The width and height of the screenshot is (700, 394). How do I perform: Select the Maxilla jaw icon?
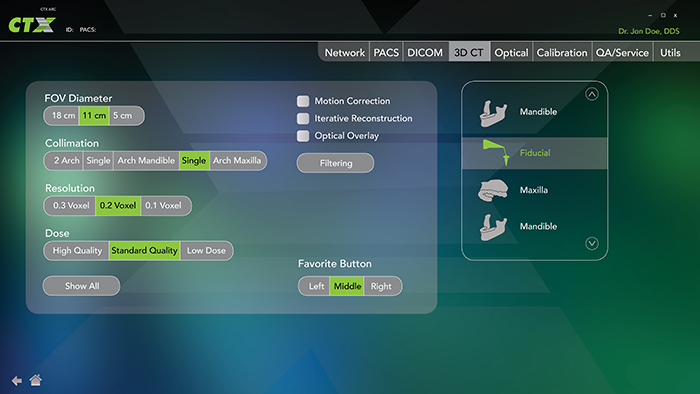[493, 191]
